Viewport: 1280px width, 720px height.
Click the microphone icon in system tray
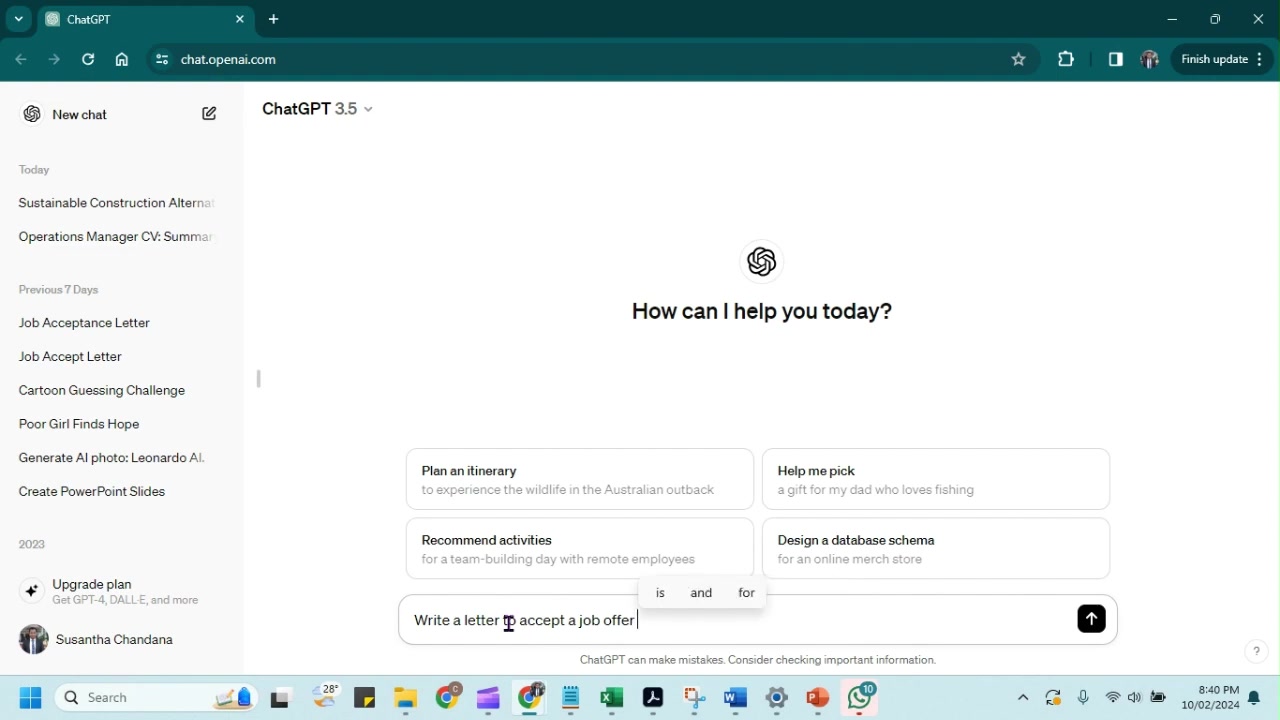[x=1083, y=698]
